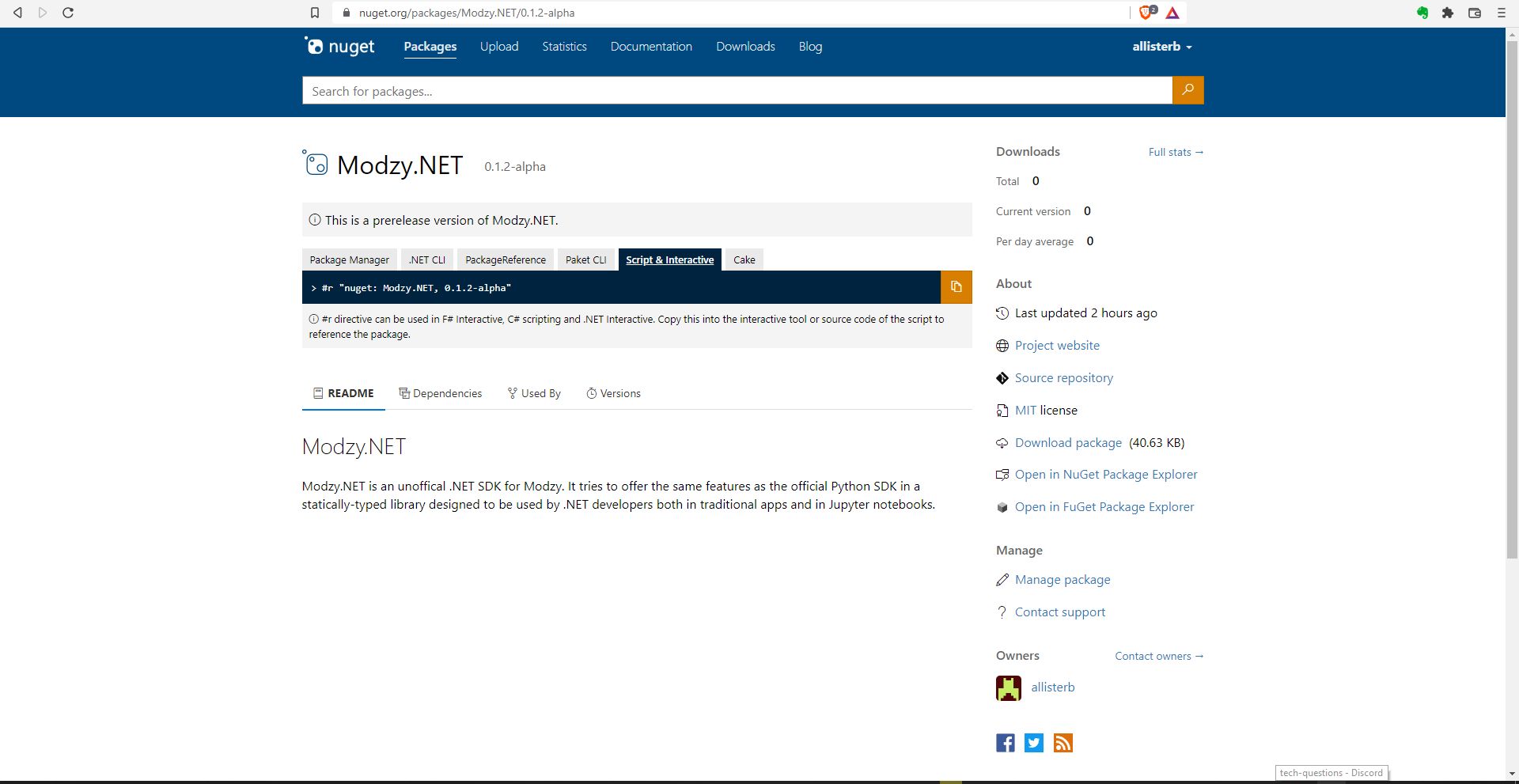The height and width of the screenshot is (784, 1519).
Task: Click the orange search magnifier button
Action: [1188, 90]
